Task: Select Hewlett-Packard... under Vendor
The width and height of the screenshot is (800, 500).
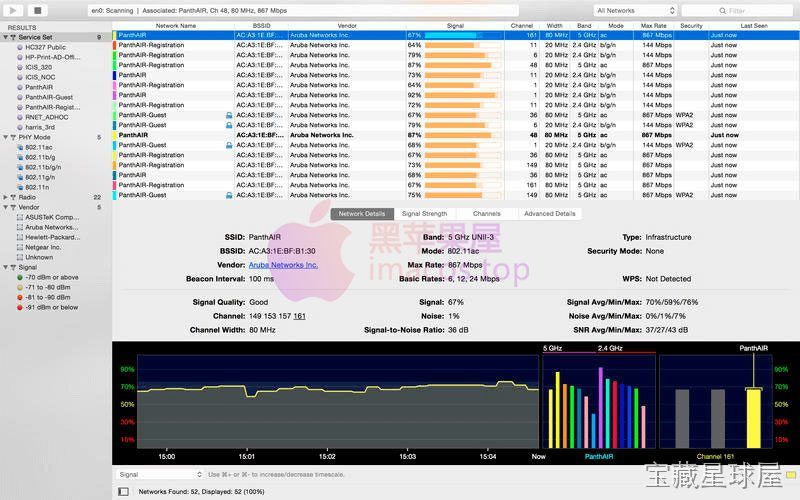Action: tap(53, 237)
